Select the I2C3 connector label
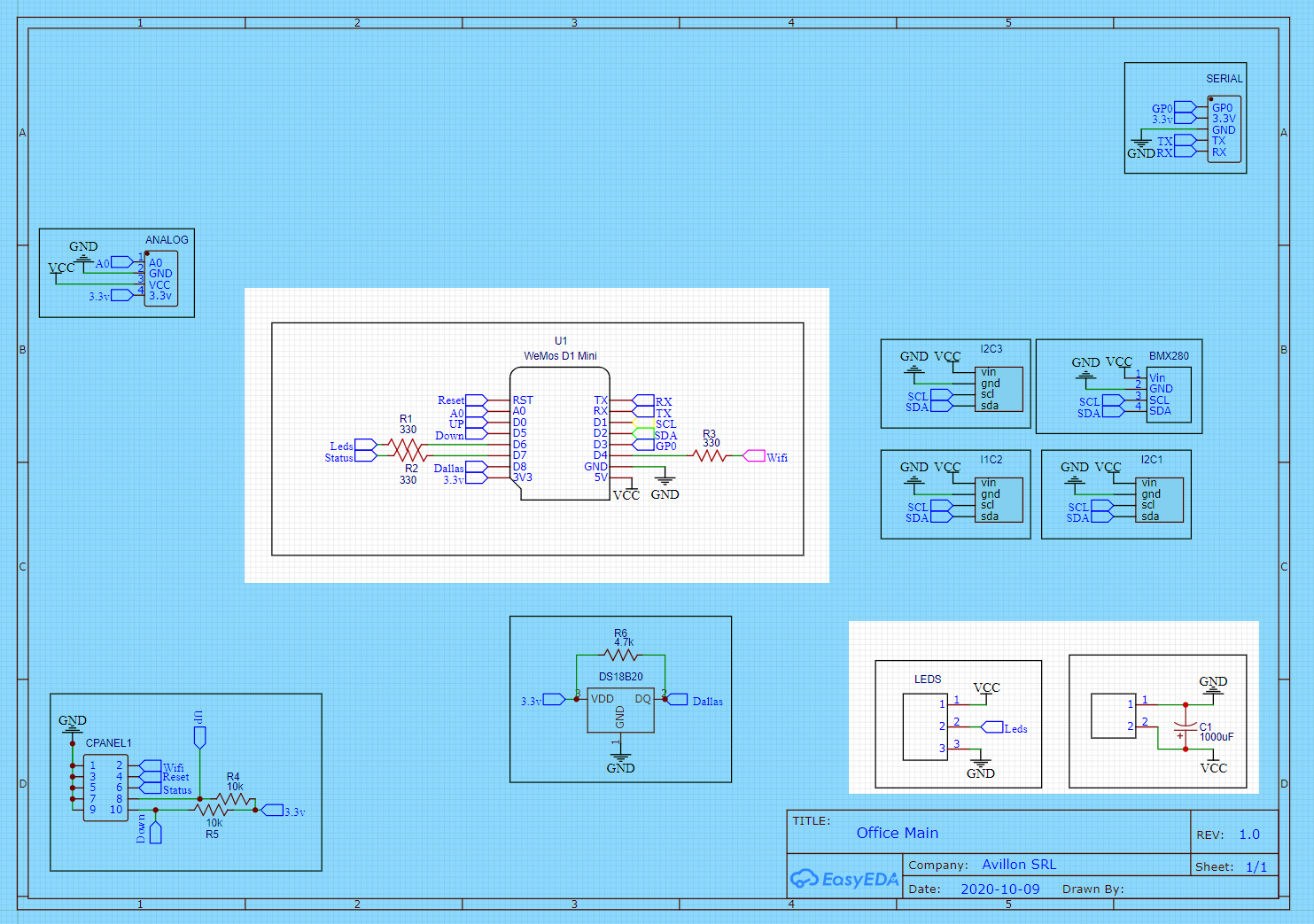Screen dimensions: 1314x924 tap(991, 349)
